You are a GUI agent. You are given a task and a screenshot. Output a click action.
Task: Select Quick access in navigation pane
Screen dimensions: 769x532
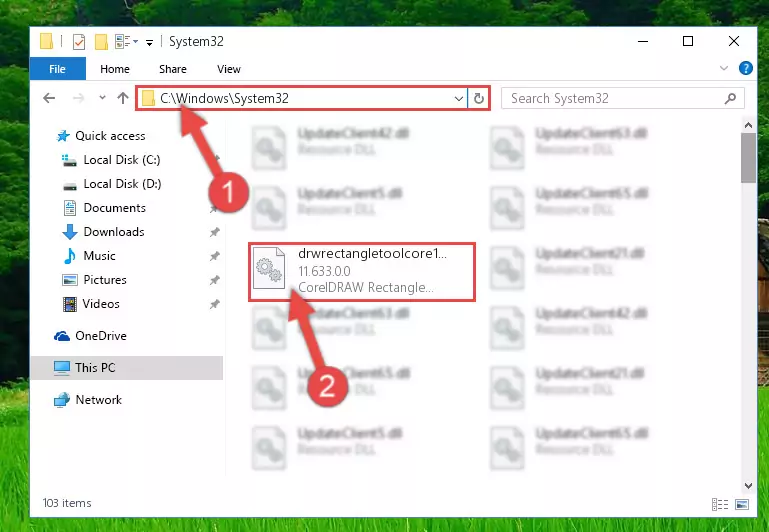[101, 136]
